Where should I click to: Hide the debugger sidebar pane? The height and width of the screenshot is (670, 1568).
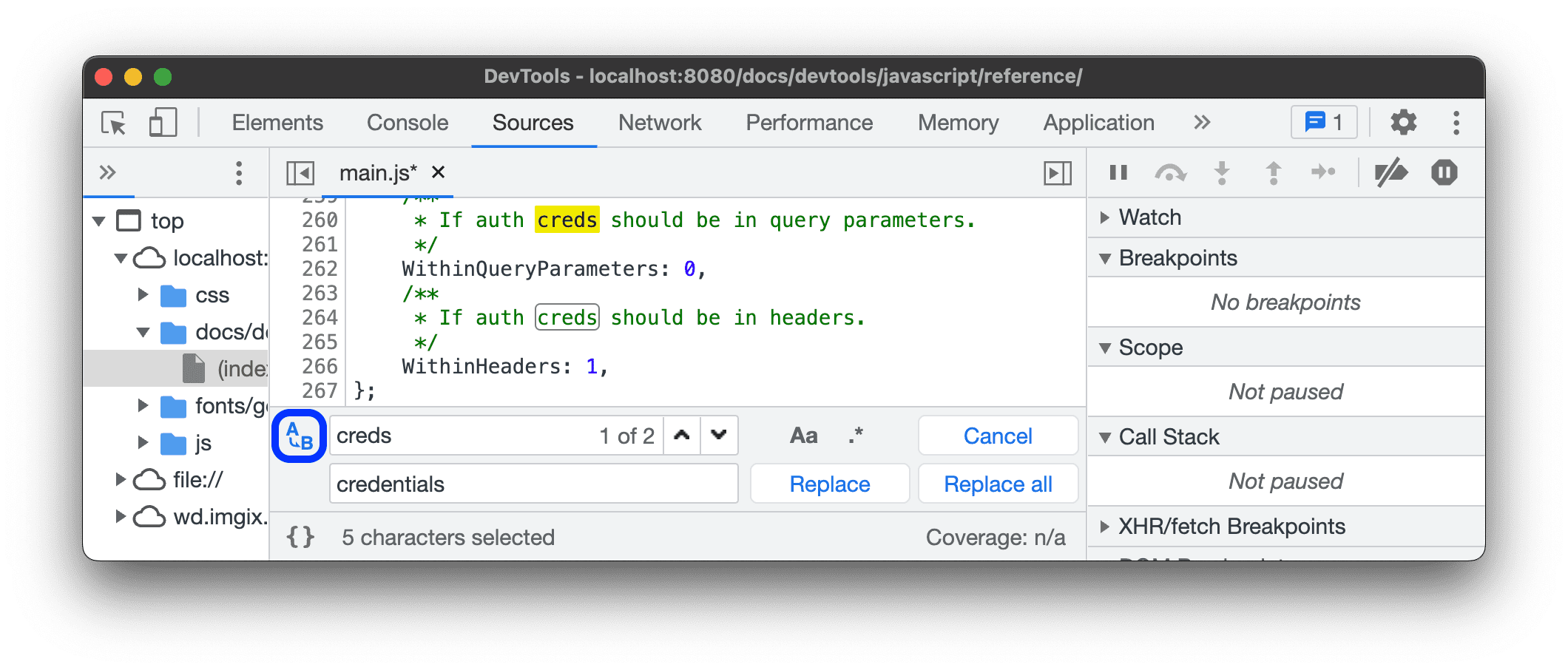pos(1057,173)
